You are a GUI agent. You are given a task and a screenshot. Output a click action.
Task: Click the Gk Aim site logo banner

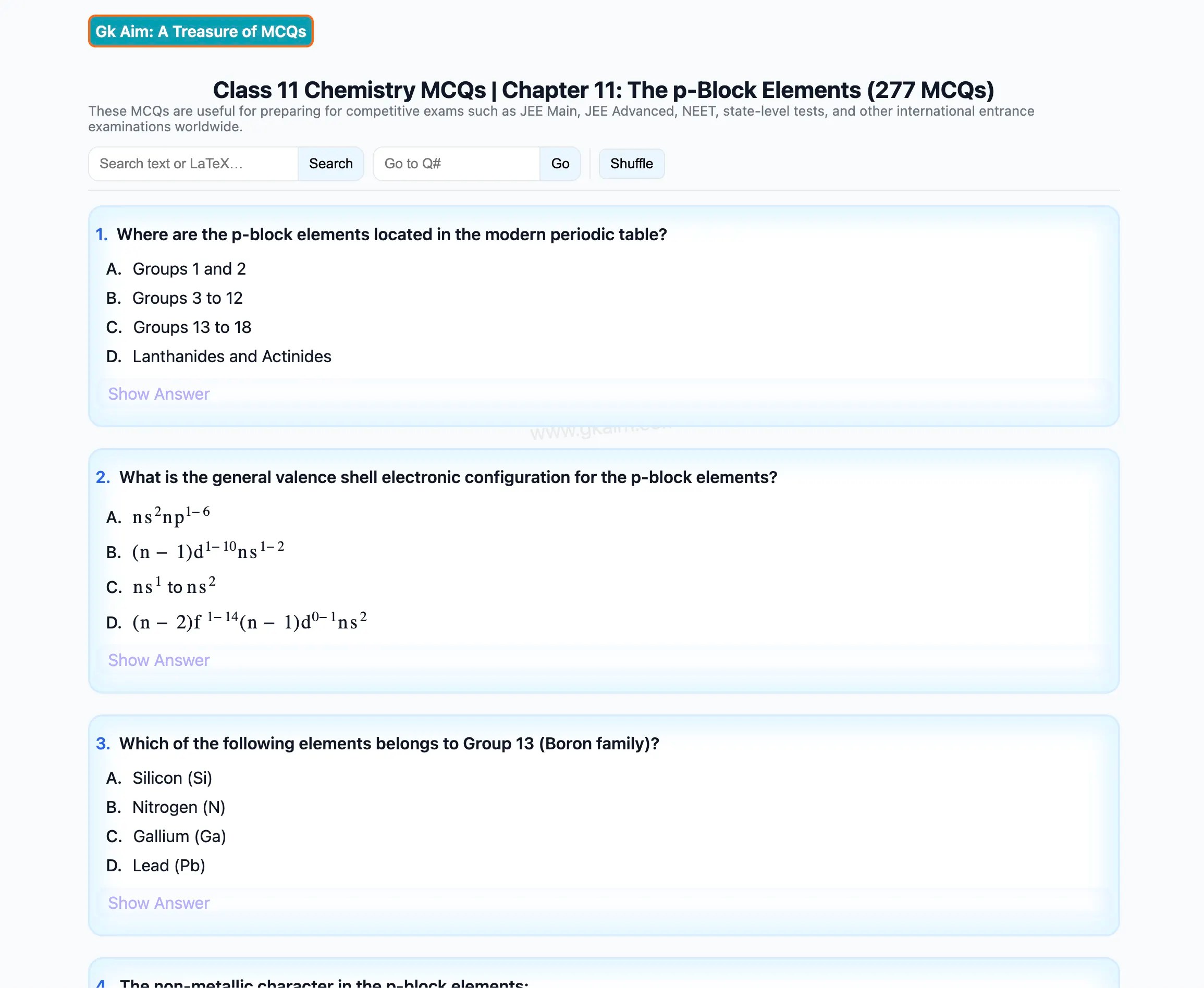point(200,31)
